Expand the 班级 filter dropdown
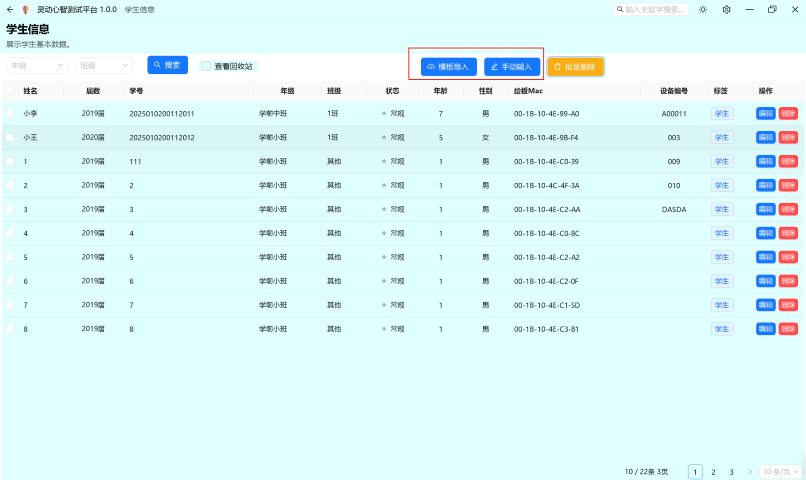Viewport: 806px width, 480px height. pos(104,65)
